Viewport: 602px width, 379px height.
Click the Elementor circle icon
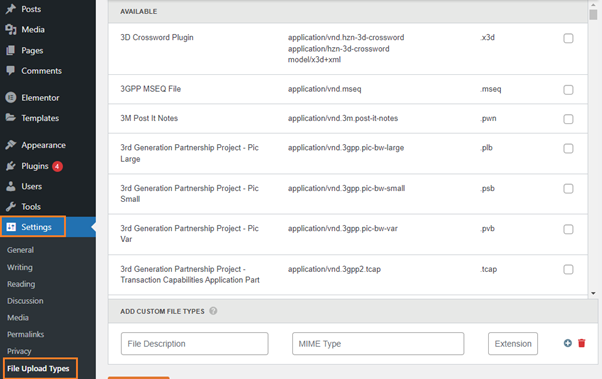pyautogui.click(x=11, y=98)
